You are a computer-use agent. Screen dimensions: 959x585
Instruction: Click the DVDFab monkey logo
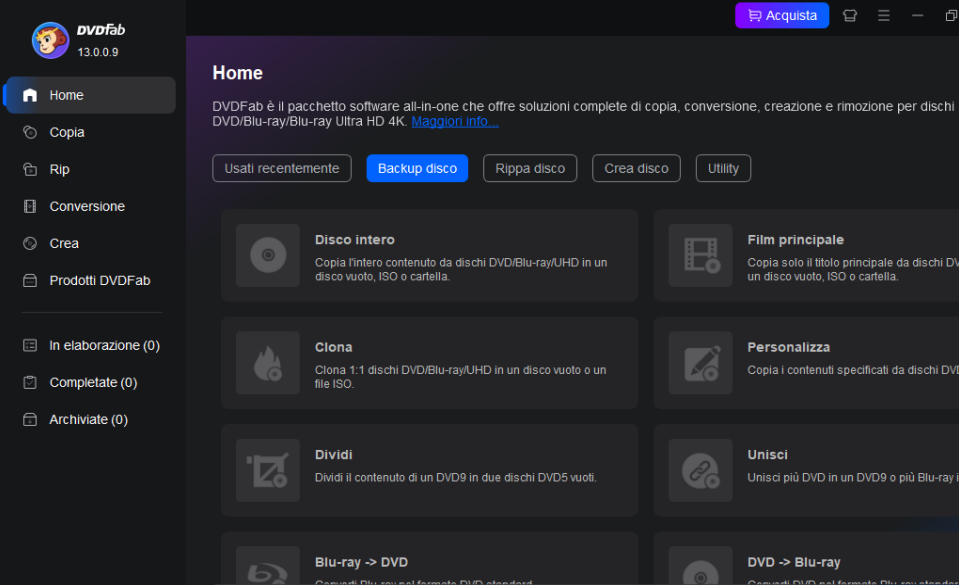51,40
